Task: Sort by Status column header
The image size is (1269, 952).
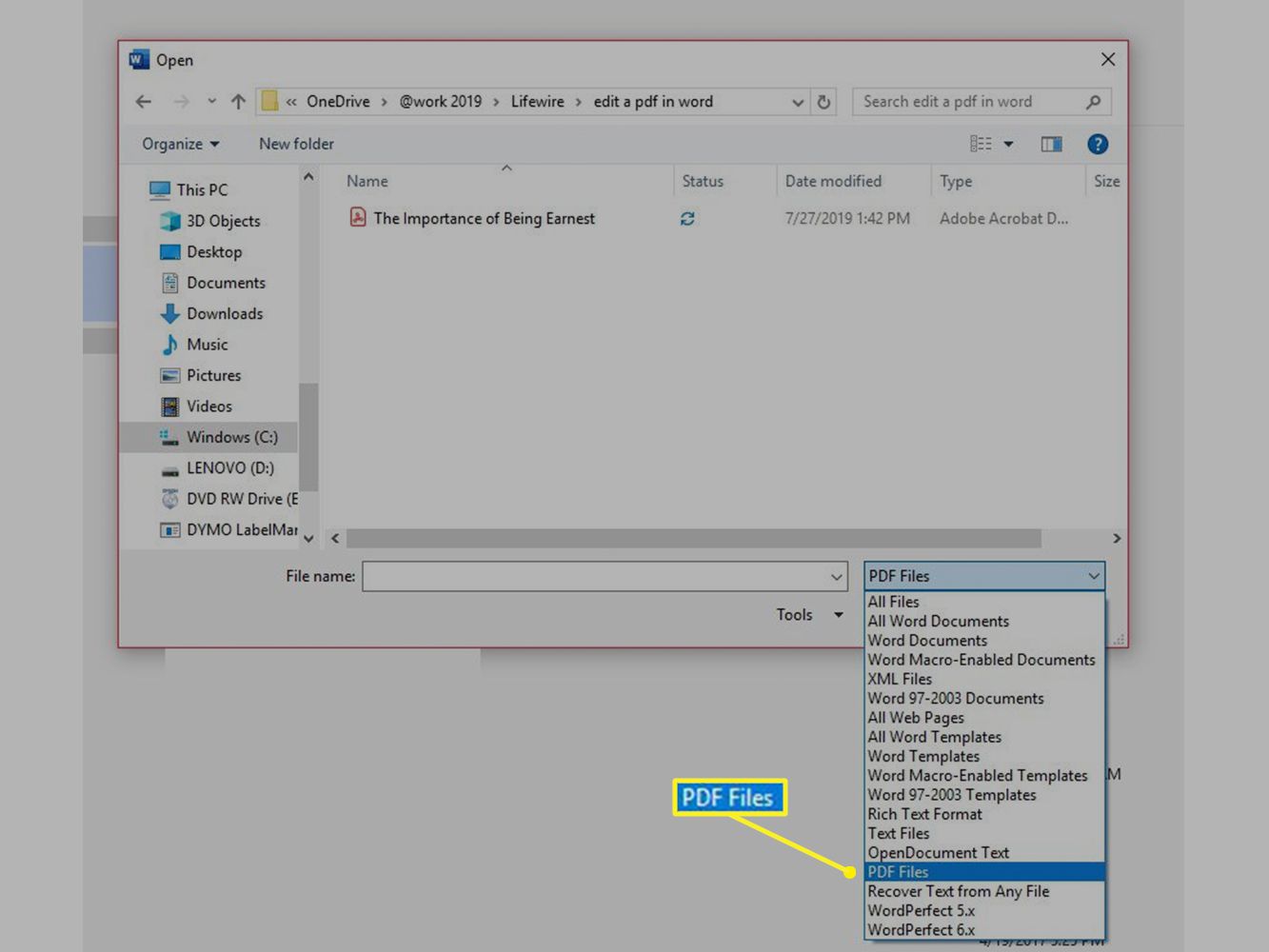Action: click(x=703, y=181)
